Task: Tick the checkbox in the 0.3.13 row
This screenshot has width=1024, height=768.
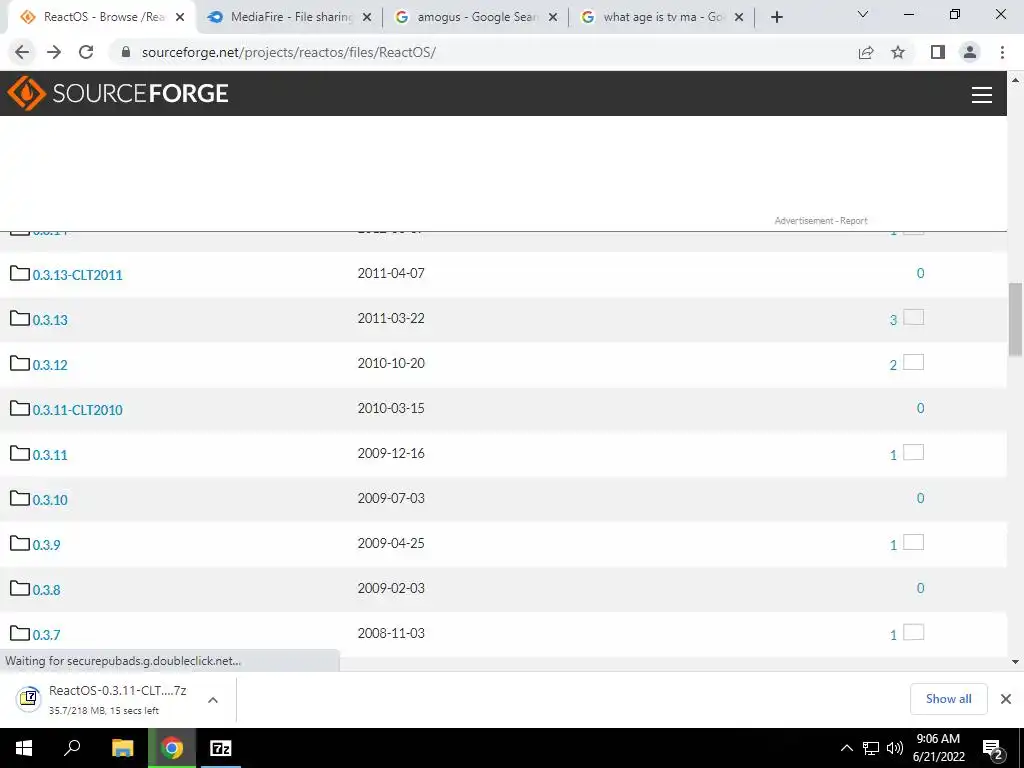Action: (914, 317)
